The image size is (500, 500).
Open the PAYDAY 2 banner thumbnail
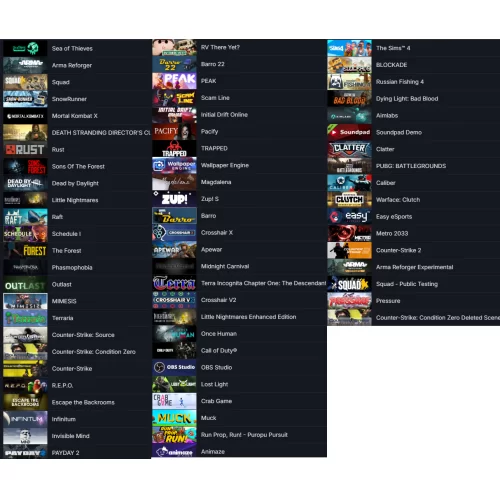(25, 452)
